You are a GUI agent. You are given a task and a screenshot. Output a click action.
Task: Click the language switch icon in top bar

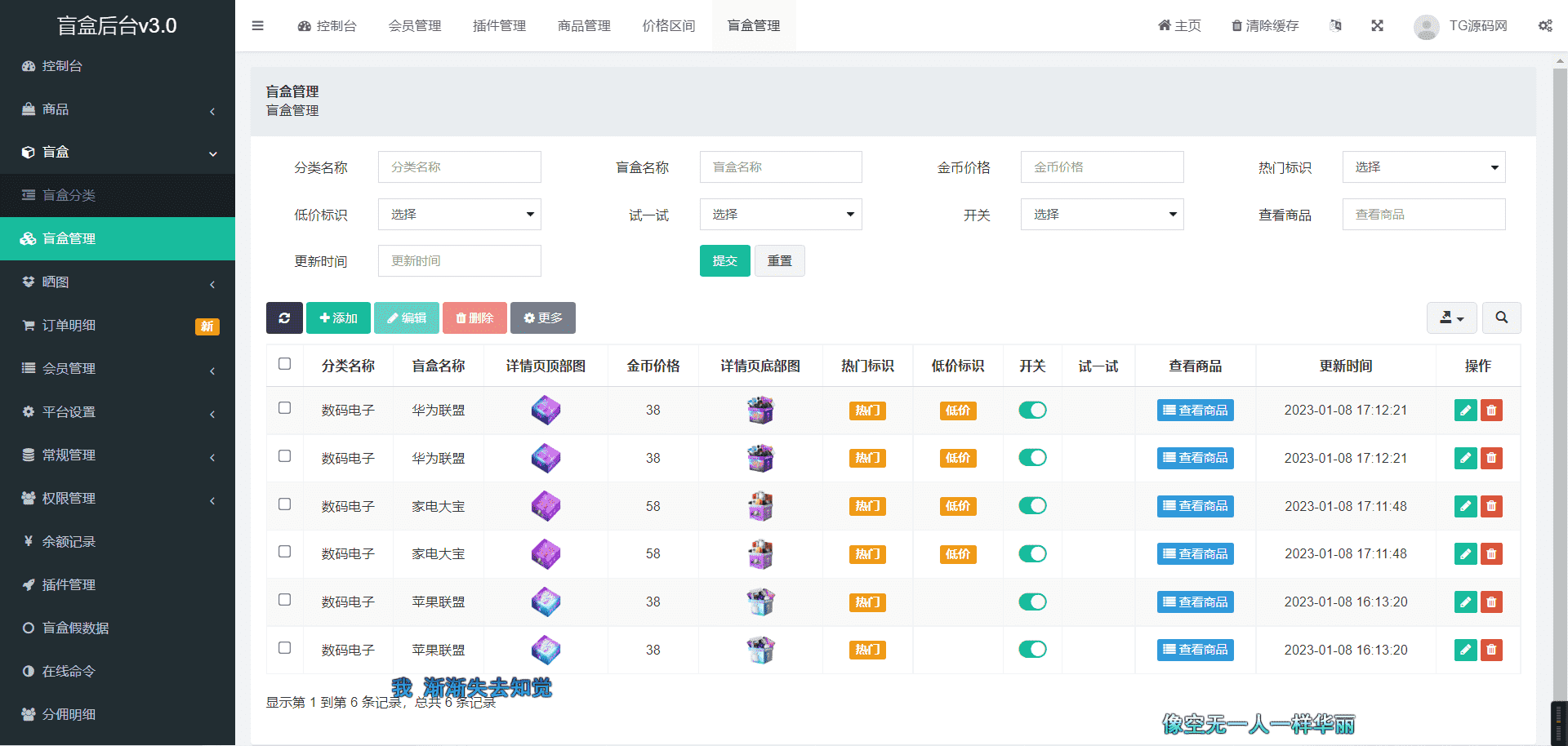[1335, 26]
